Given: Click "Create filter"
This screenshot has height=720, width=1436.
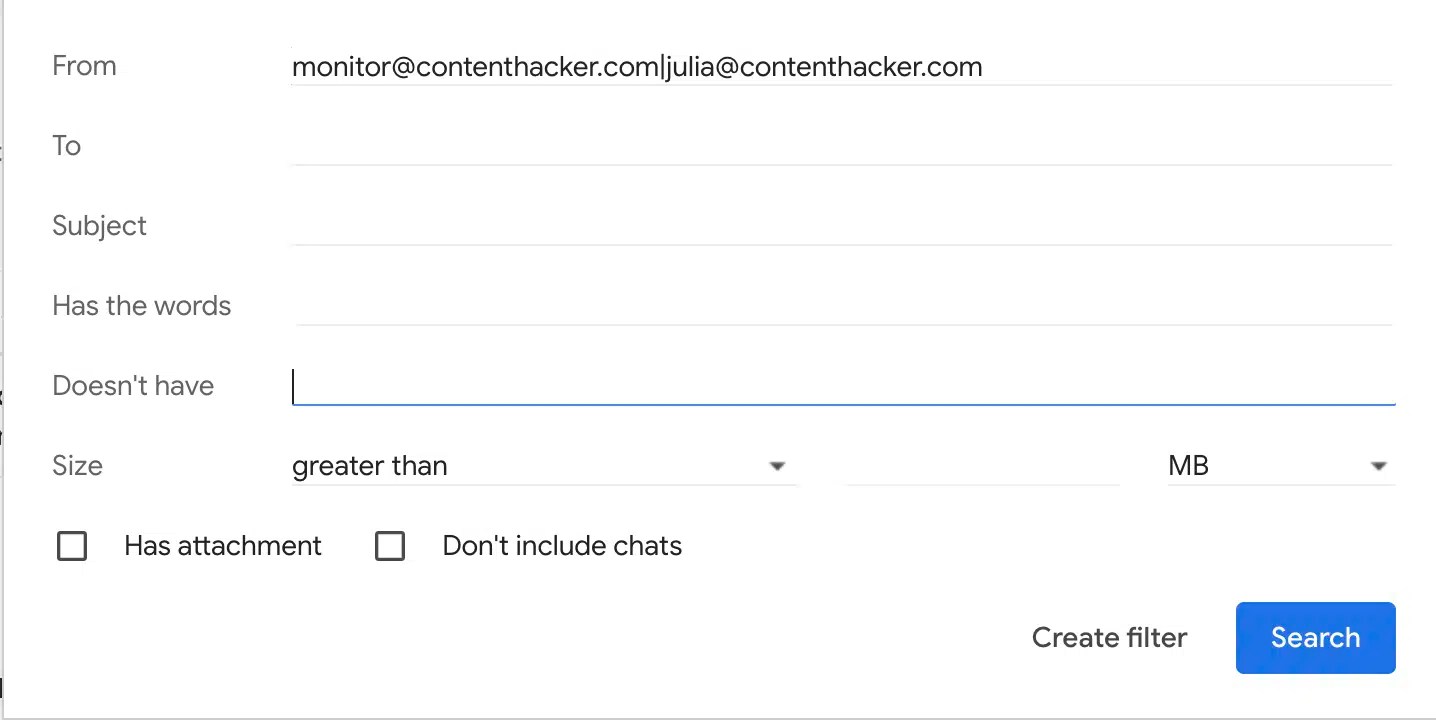Looking at the screenshot, I should (1109, 637).
